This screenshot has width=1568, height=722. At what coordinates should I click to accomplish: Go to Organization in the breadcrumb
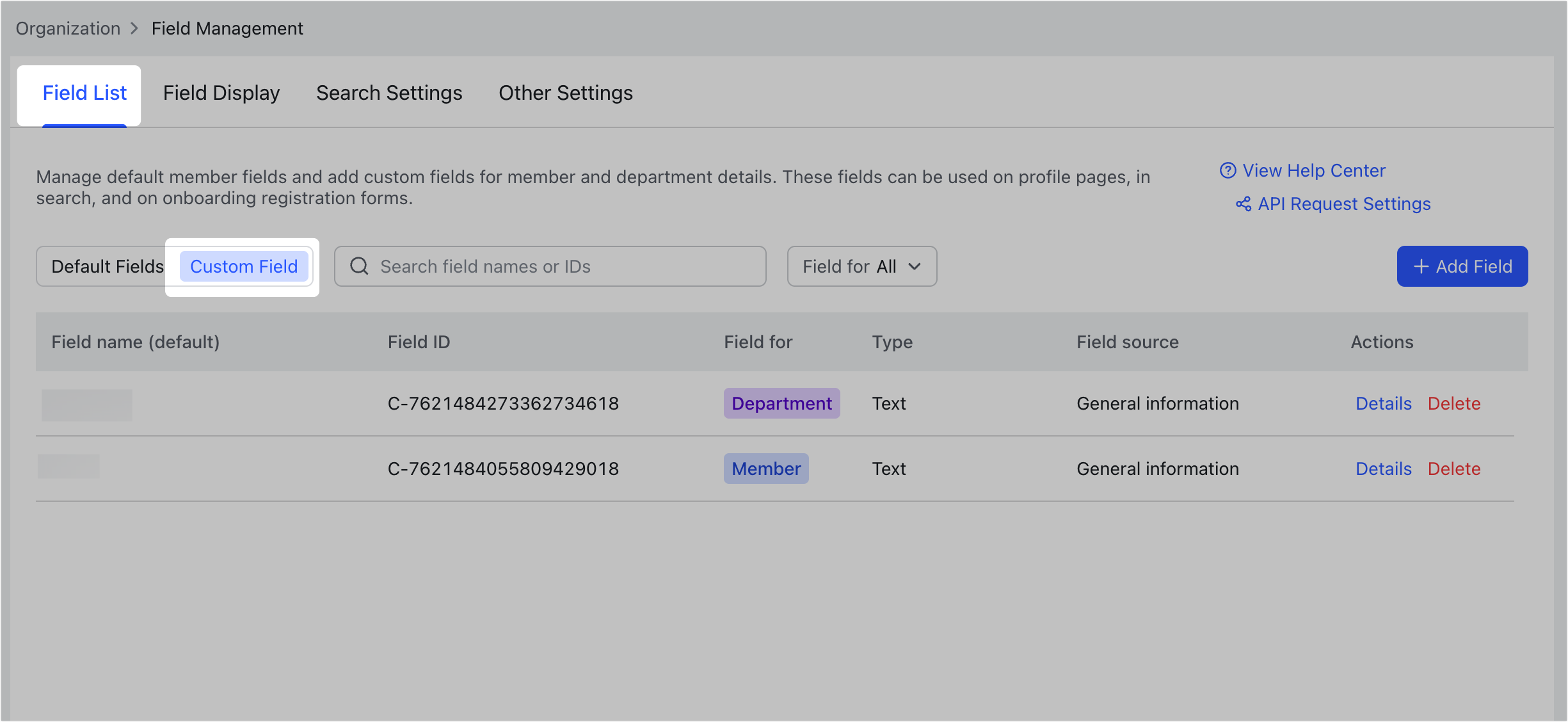pos(68,28)
